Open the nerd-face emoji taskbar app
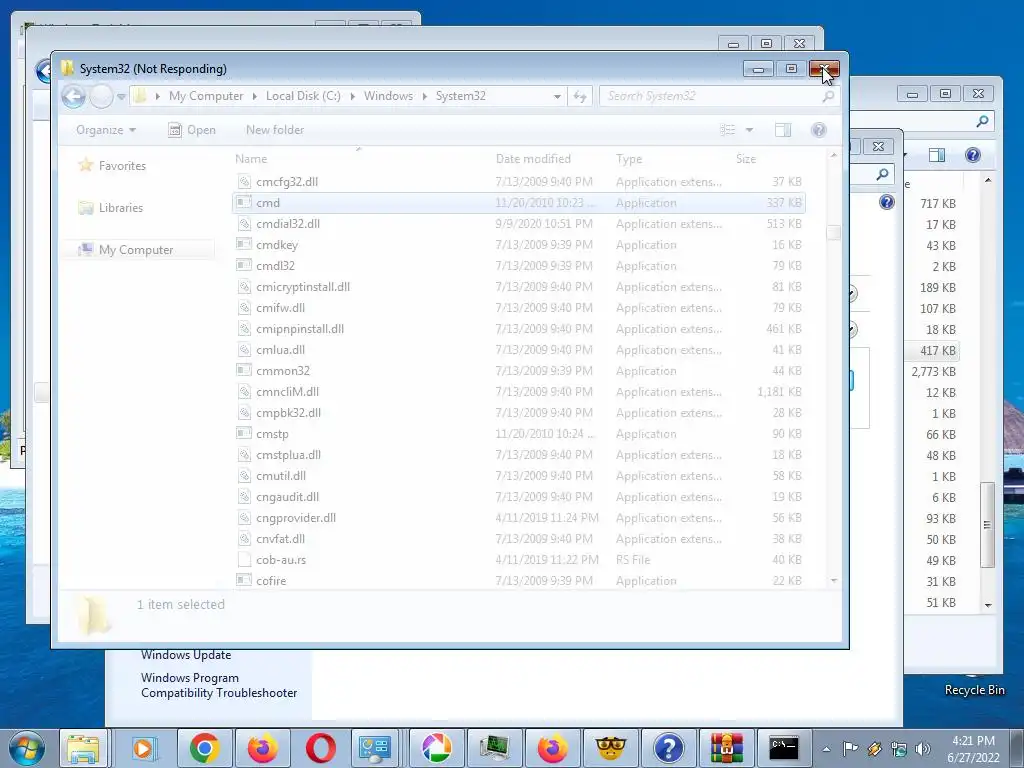 pyautogui.click(x=611, y=748)
